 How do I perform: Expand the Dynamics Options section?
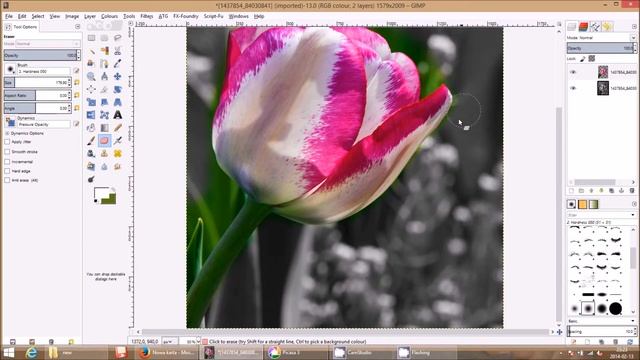tap(7, 133)
